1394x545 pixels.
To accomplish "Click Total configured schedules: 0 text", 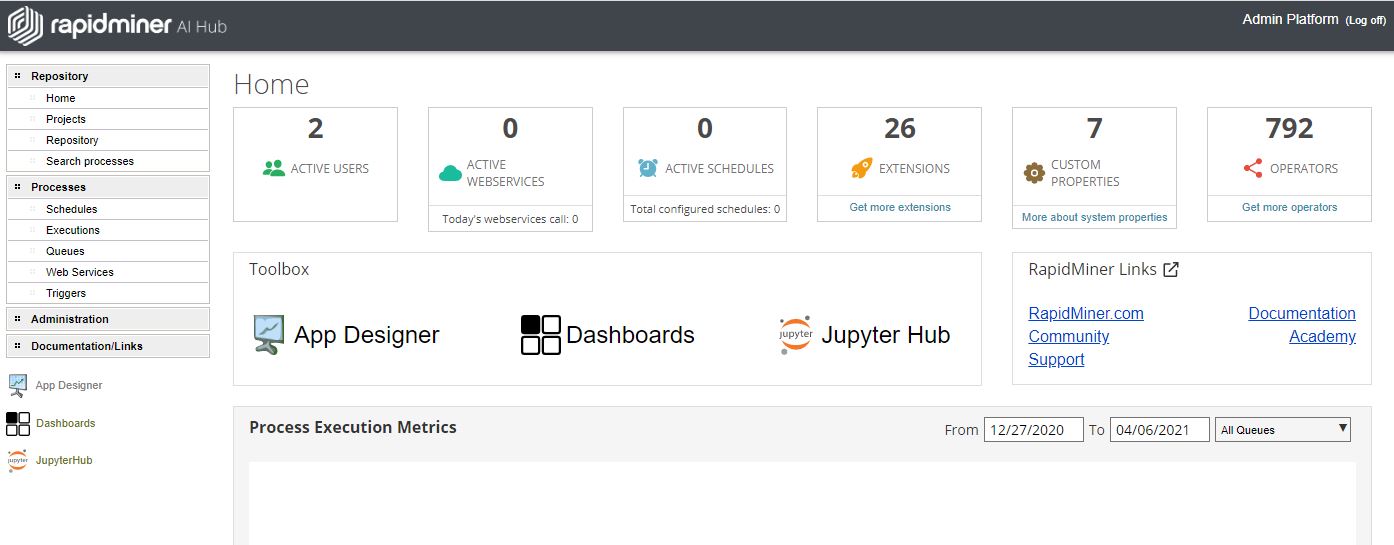I will pos(705,210).
